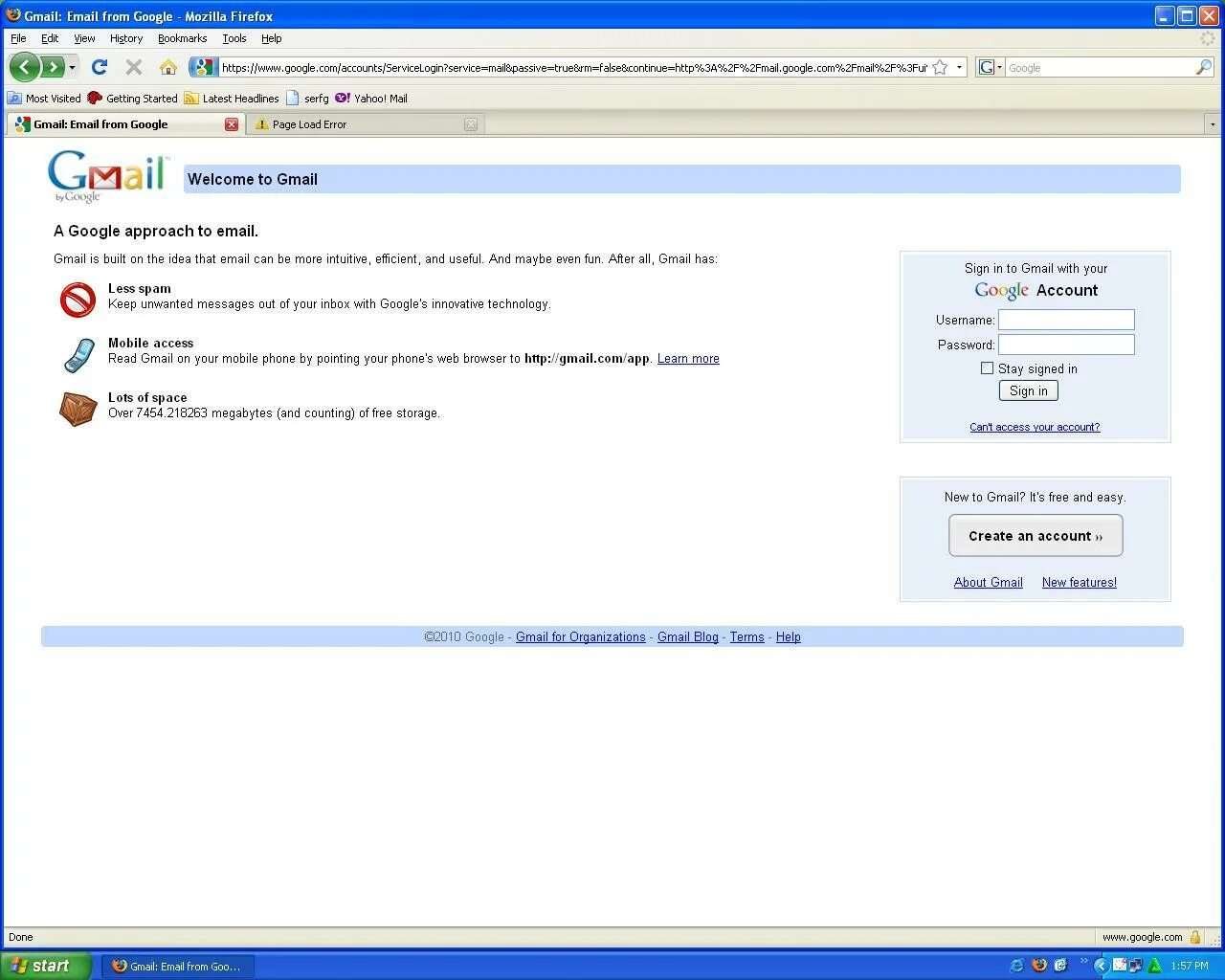This screenshot has width=1225, height=980.
Task: Click the Gmail logo
Action: tap(108, 176)
